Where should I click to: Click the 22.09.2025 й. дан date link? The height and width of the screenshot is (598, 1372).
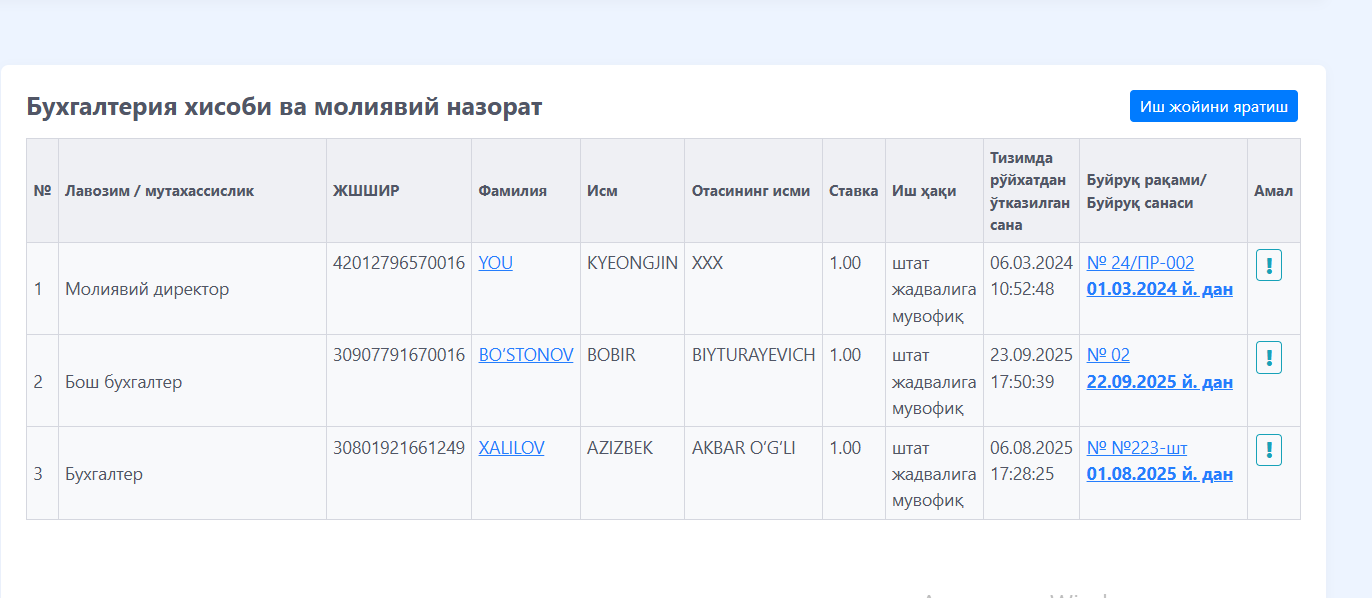pos(1159,382)
